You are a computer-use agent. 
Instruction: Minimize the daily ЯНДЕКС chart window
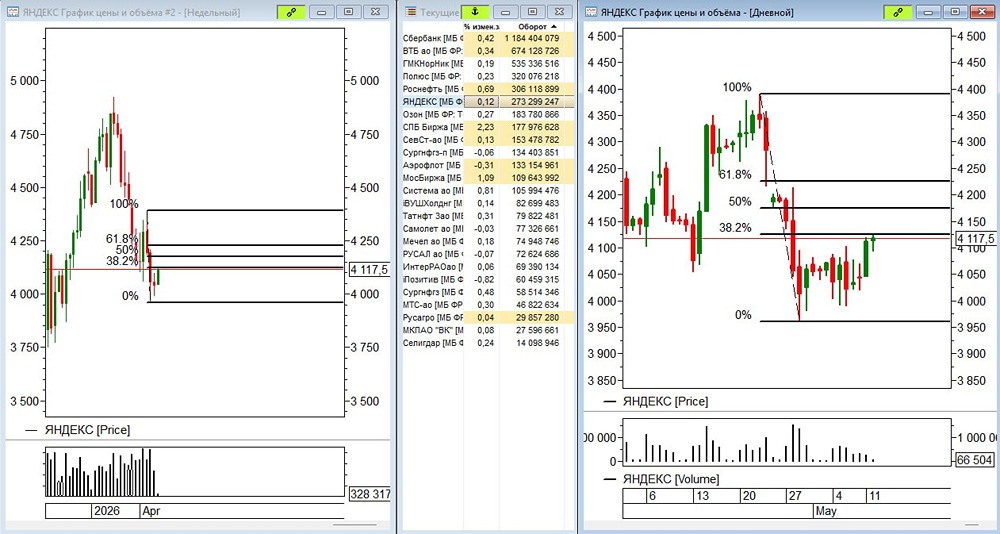(x=928, y=12)
